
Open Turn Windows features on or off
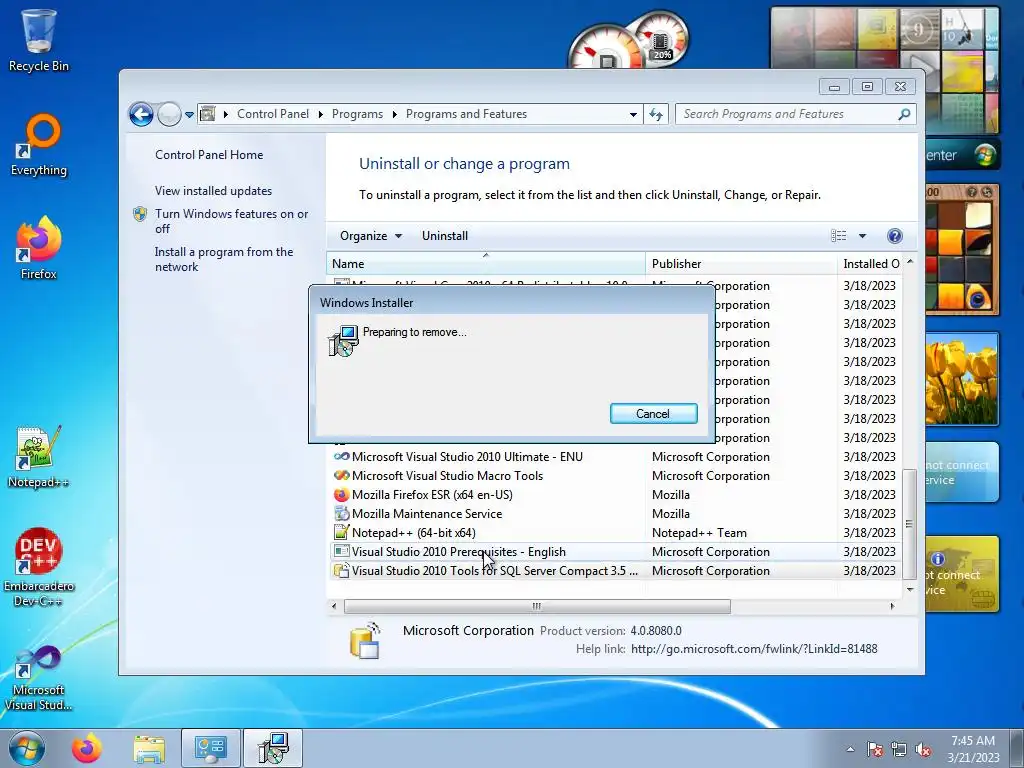231,221
